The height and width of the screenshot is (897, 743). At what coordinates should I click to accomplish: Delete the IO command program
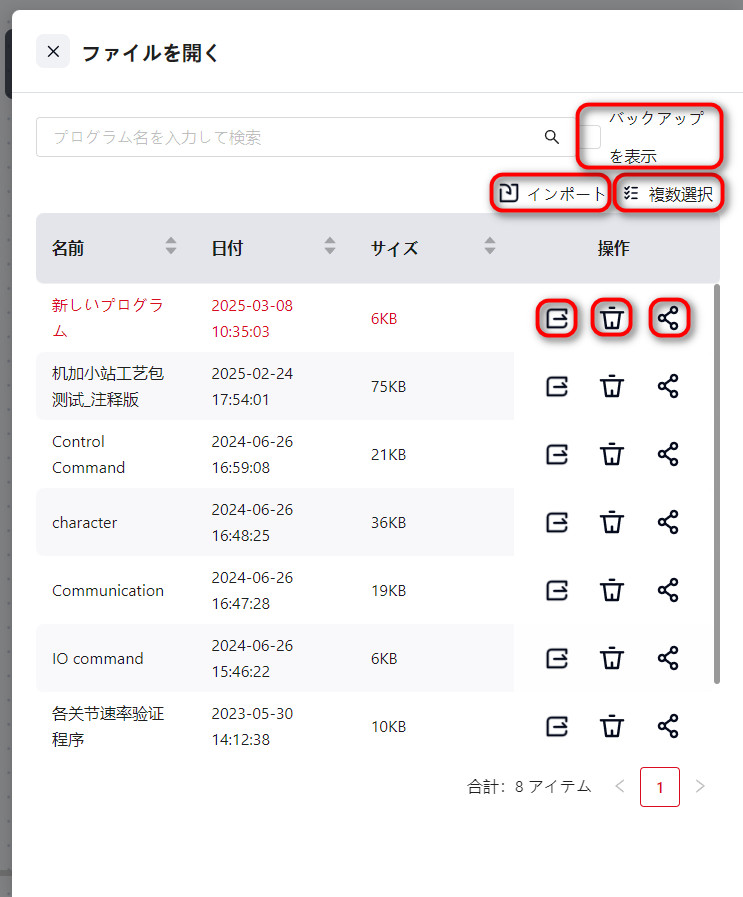tap(612, 658)
